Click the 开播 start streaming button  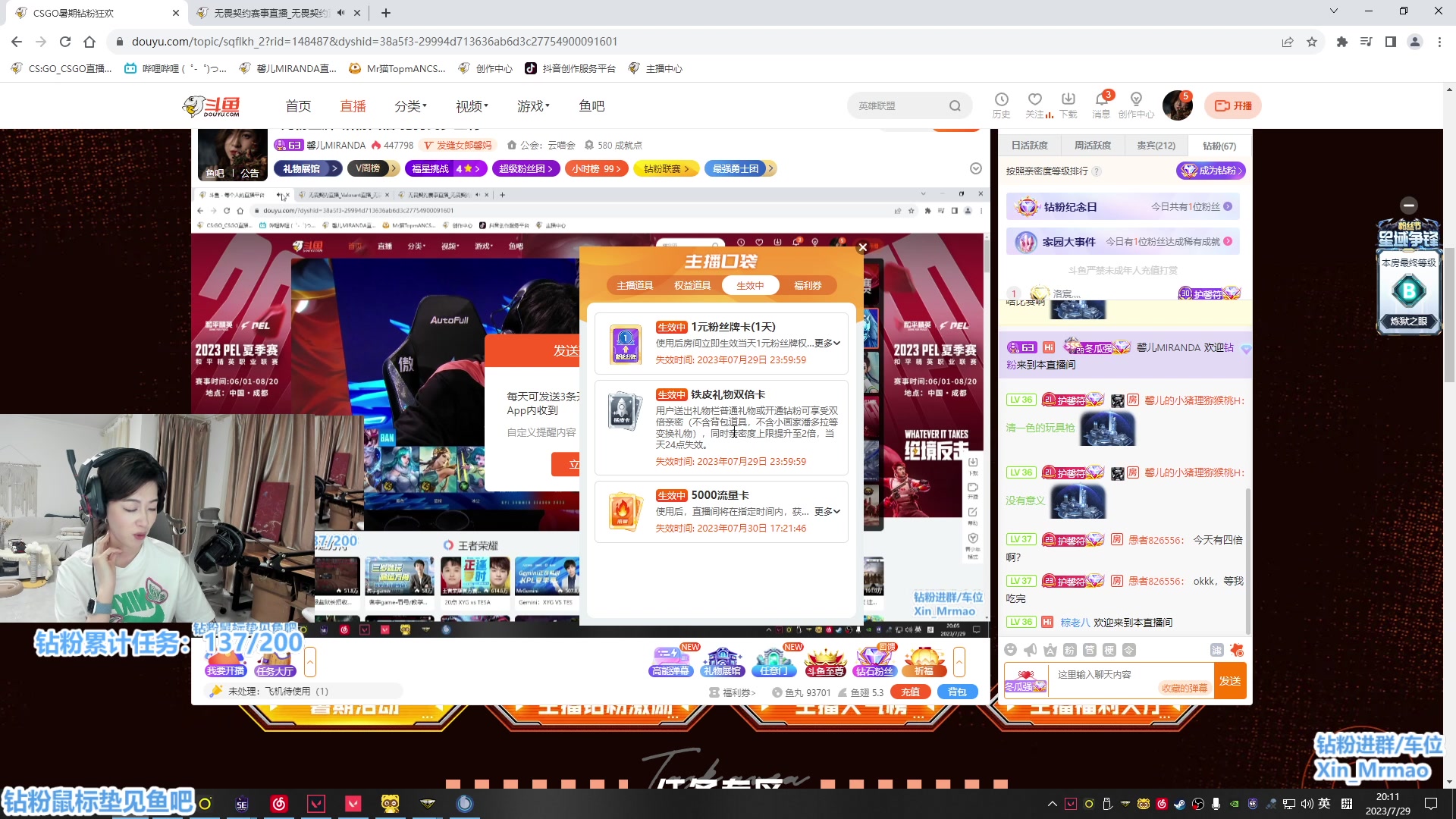click(1233, 105)
